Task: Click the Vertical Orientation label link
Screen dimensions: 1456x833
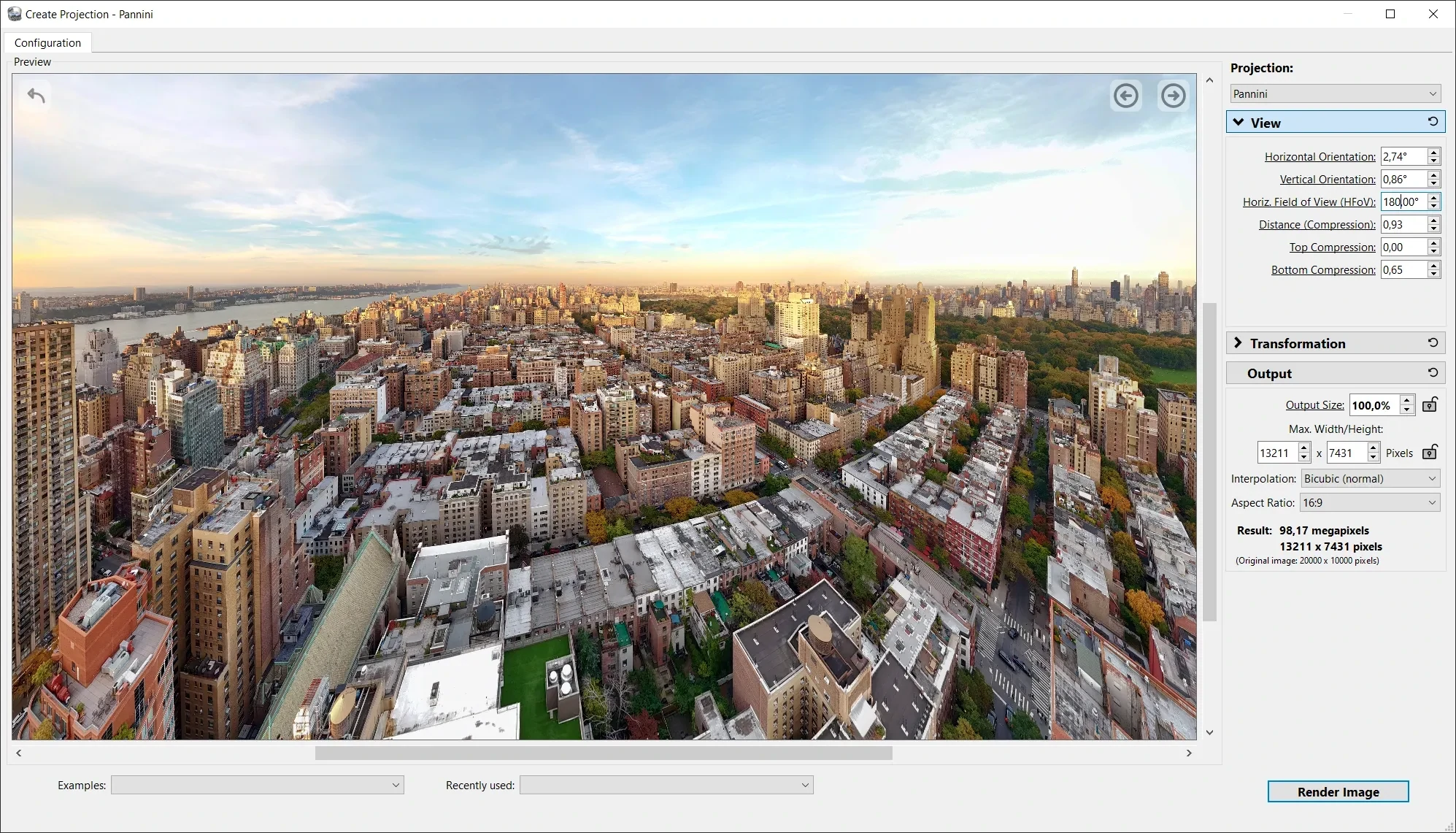Action: pos(1328,179)
